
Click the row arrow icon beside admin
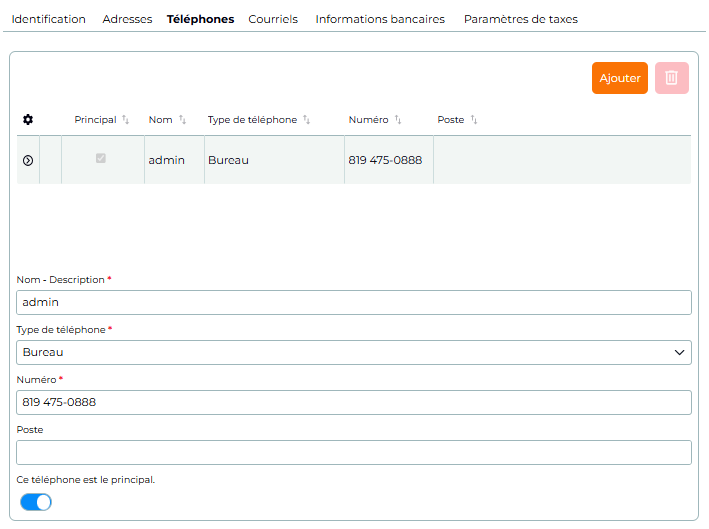pos(28,161)
